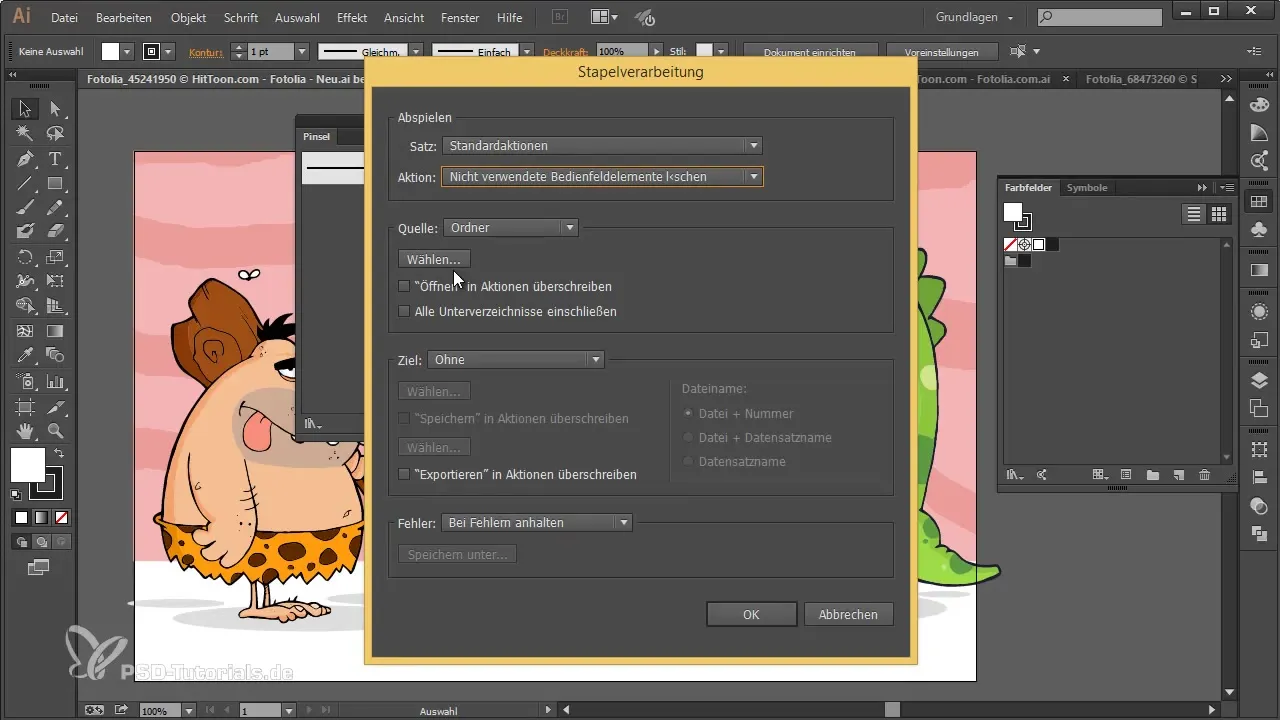Set fill to None red slash button
This screenshot has height=720, width=1280.
[x=62, y=517]
